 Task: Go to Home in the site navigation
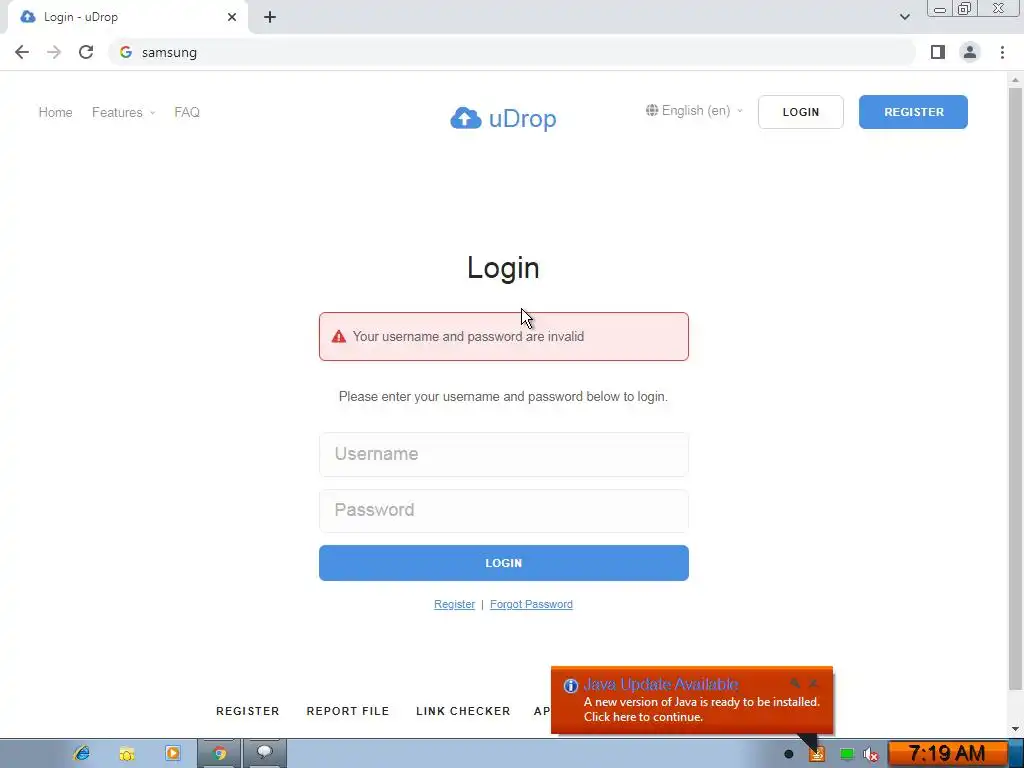[56, 112]
